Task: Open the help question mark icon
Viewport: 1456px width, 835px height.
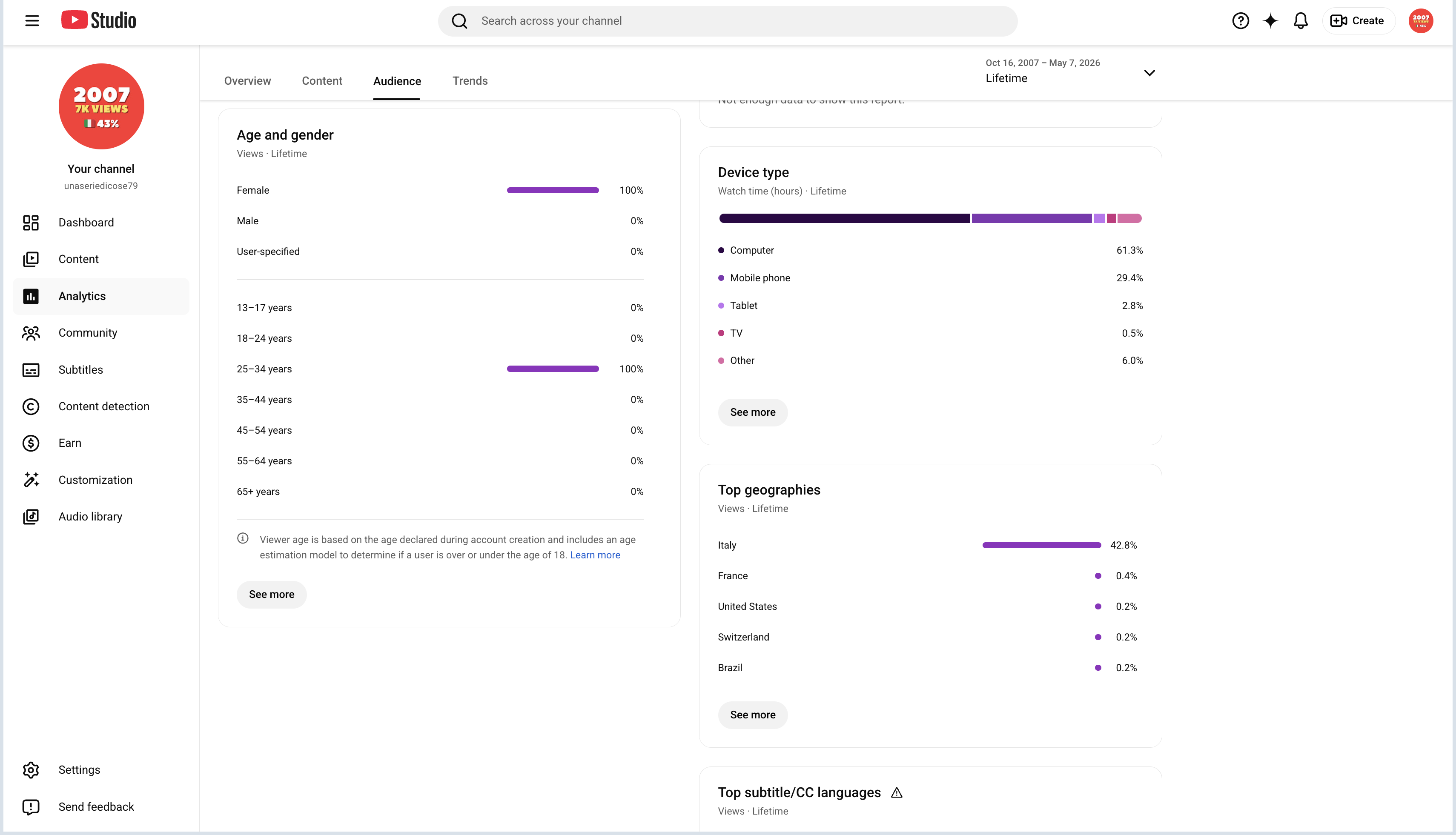Action: click(1240, 21)
